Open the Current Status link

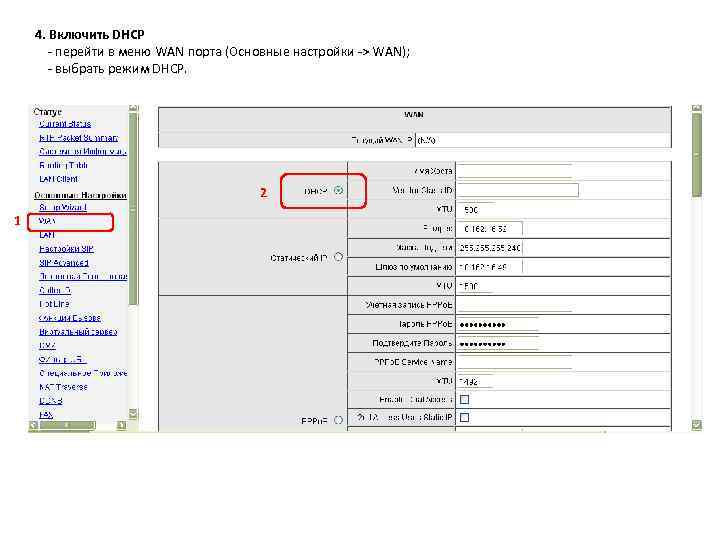tap(65, 124)
